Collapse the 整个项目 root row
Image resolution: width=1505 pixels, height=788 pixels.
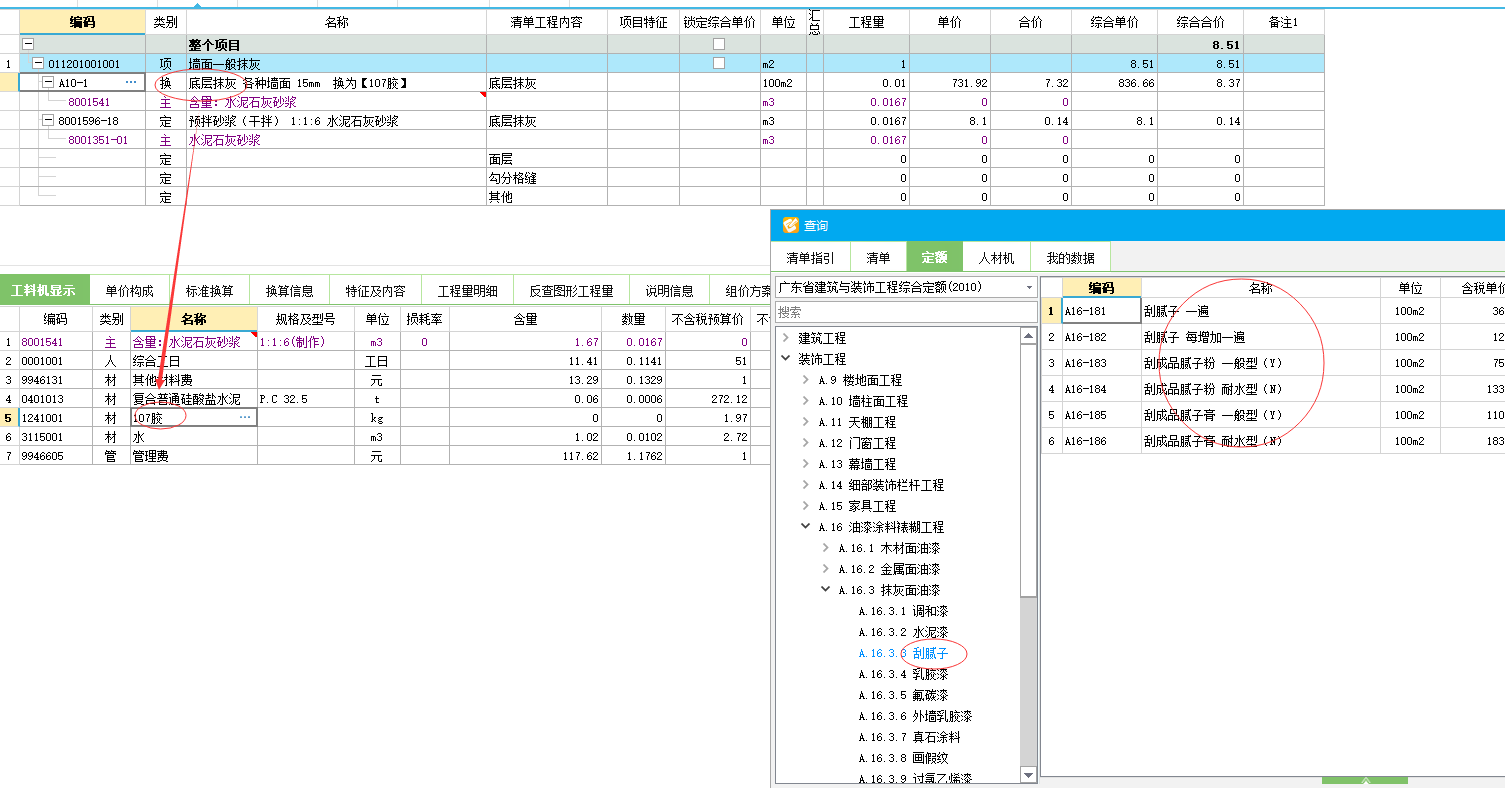(28, 45)
